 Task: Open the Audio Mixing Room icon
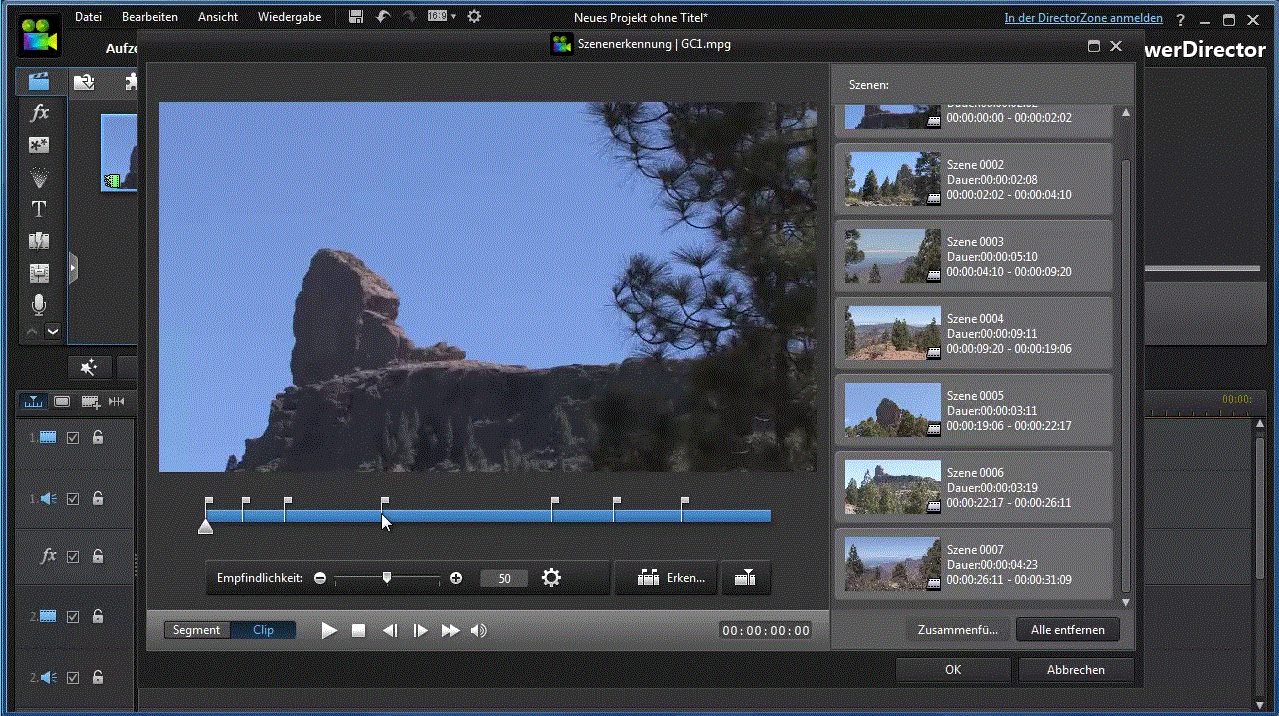coord(40,272)
